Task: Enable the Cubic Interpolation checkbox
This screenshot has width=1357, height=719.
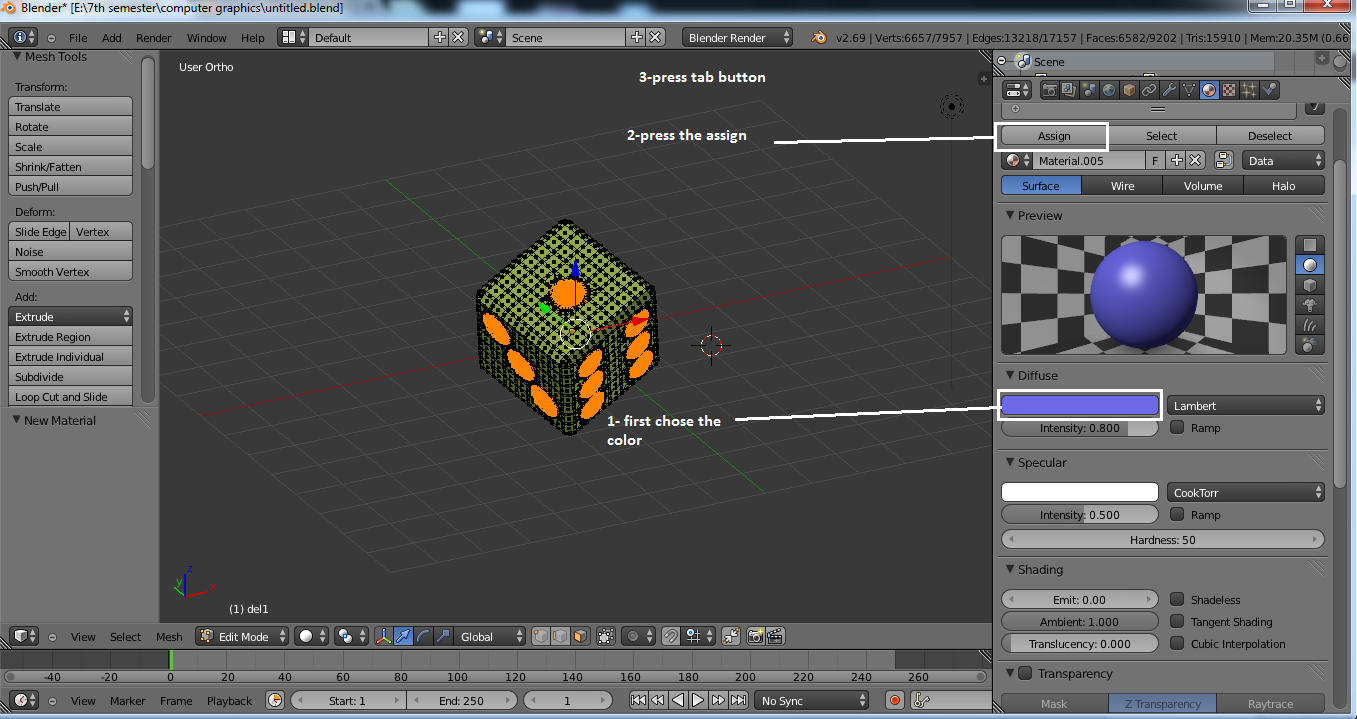Action: click(x=1177, y=644)
